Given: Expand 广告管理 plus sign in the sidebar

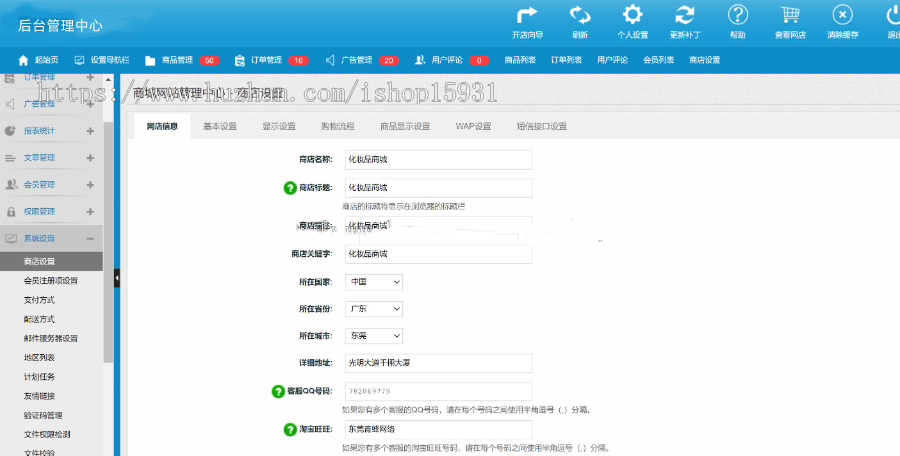Looking at the screenshot, I should tap(90, 104).
